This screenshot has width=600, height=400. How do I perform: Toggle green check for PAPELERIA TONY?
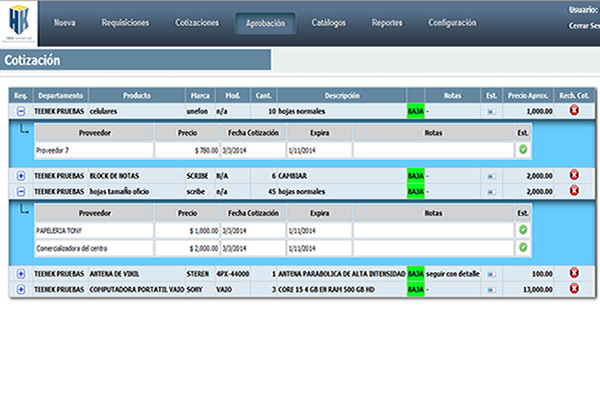point(522,230)
